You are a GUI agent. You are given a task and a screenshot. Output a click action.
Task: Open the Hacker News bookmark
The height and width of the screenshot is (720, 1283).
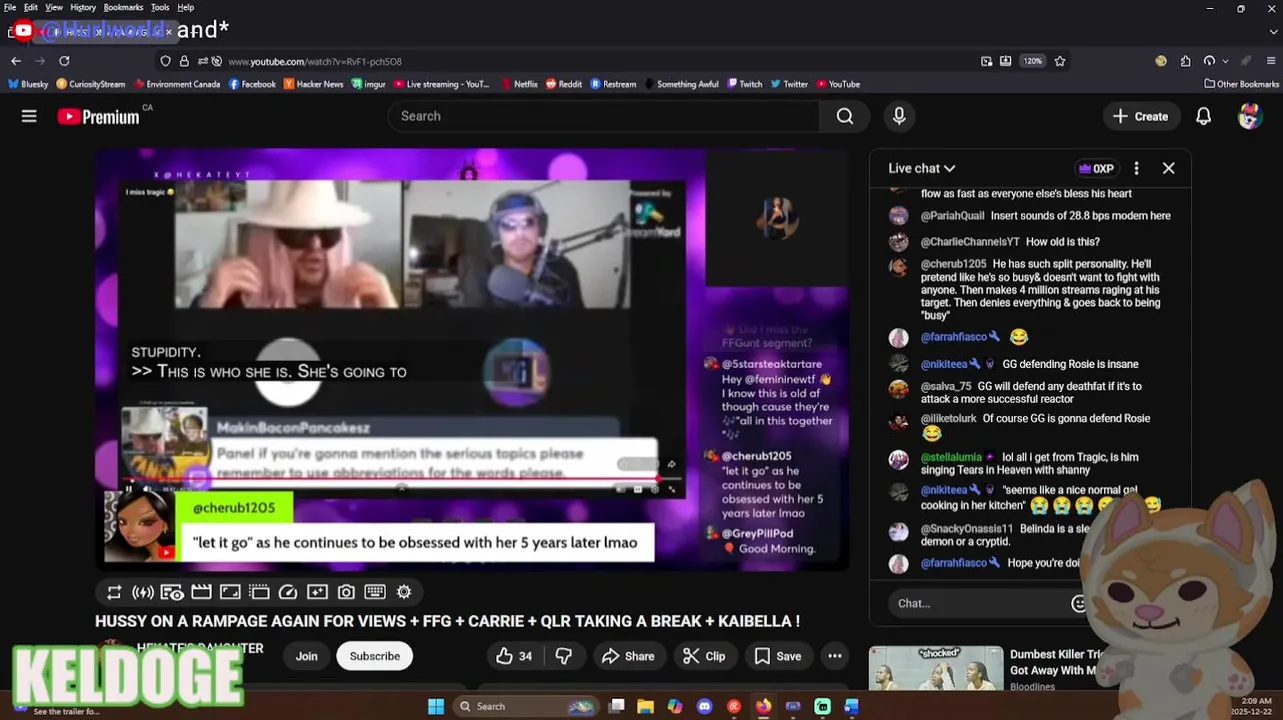pyautogui.click(x=314, y=84)
